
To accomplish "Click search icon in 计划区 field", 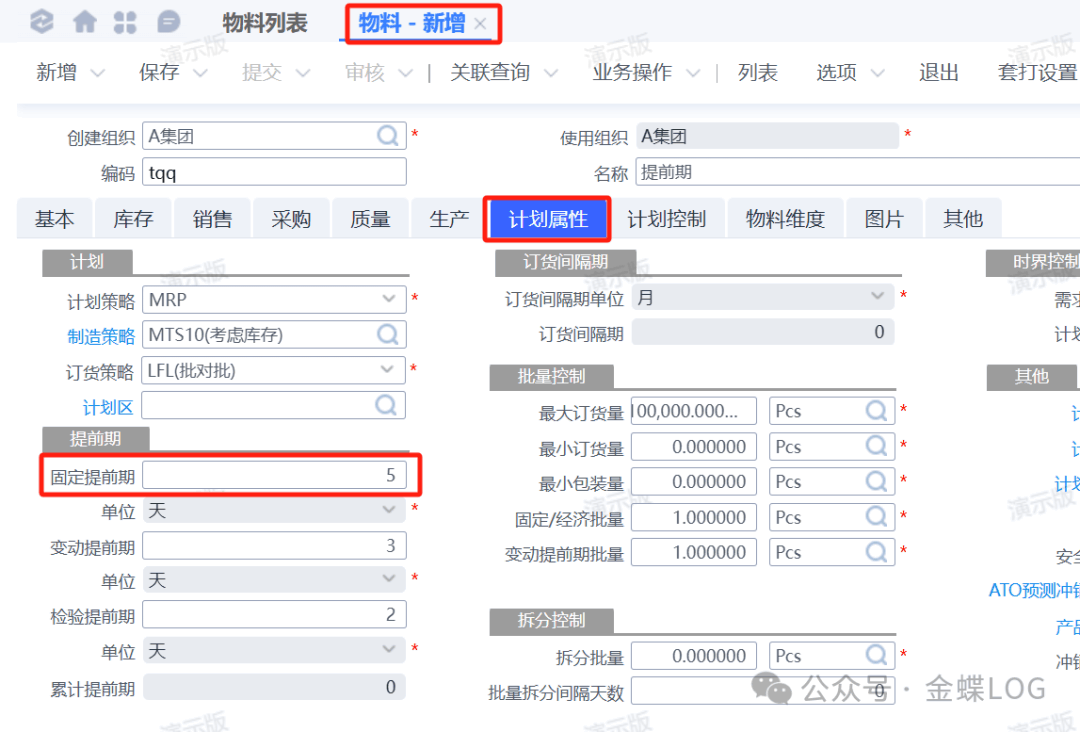I will (x=387, y=405).
